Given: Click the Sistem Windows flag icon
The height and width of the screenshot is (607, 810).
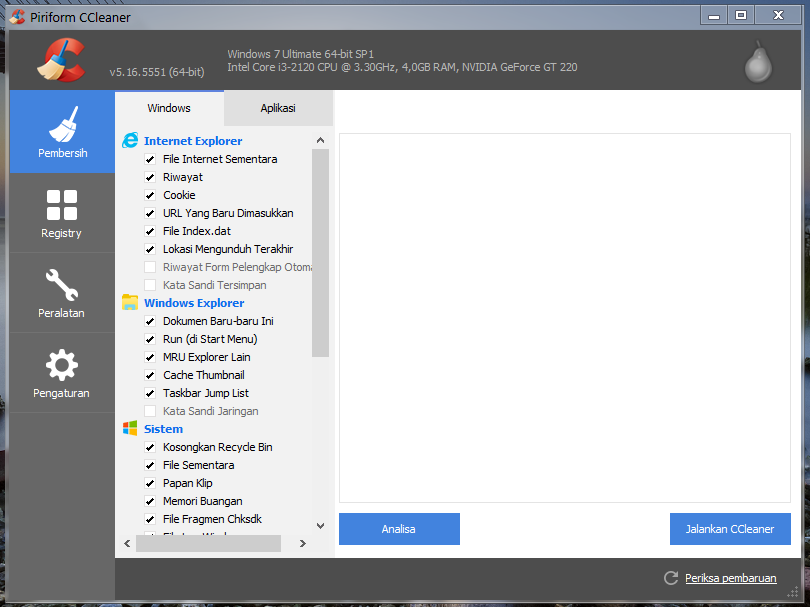Looking at the screenshot, I should (x=130, y=428).
